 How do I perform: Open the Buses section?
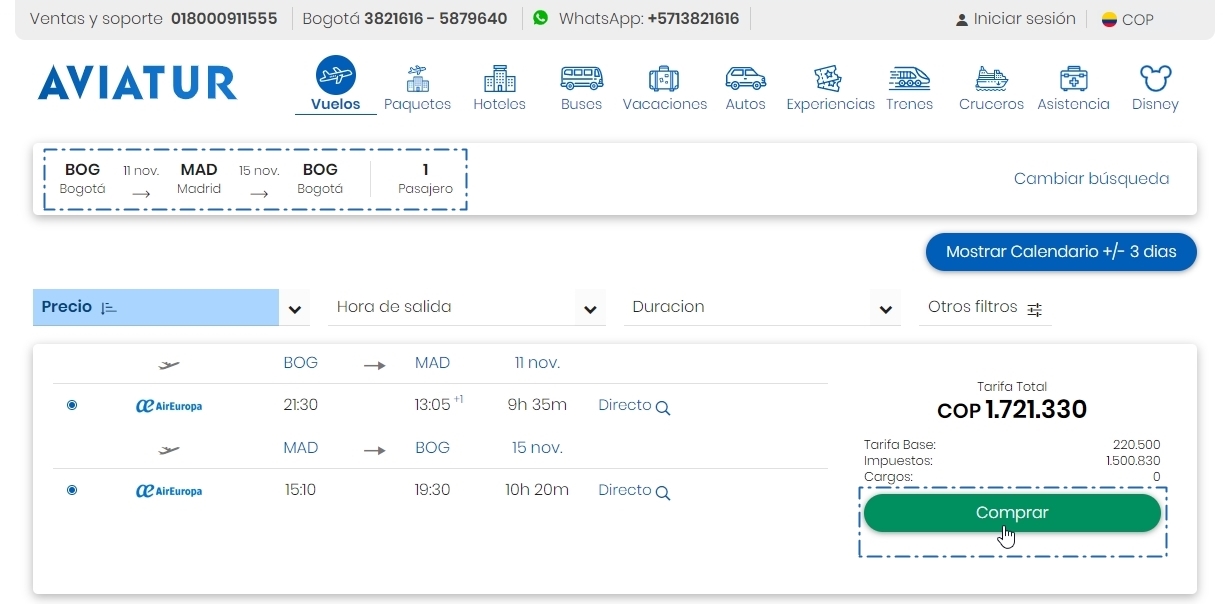[581, 88]
